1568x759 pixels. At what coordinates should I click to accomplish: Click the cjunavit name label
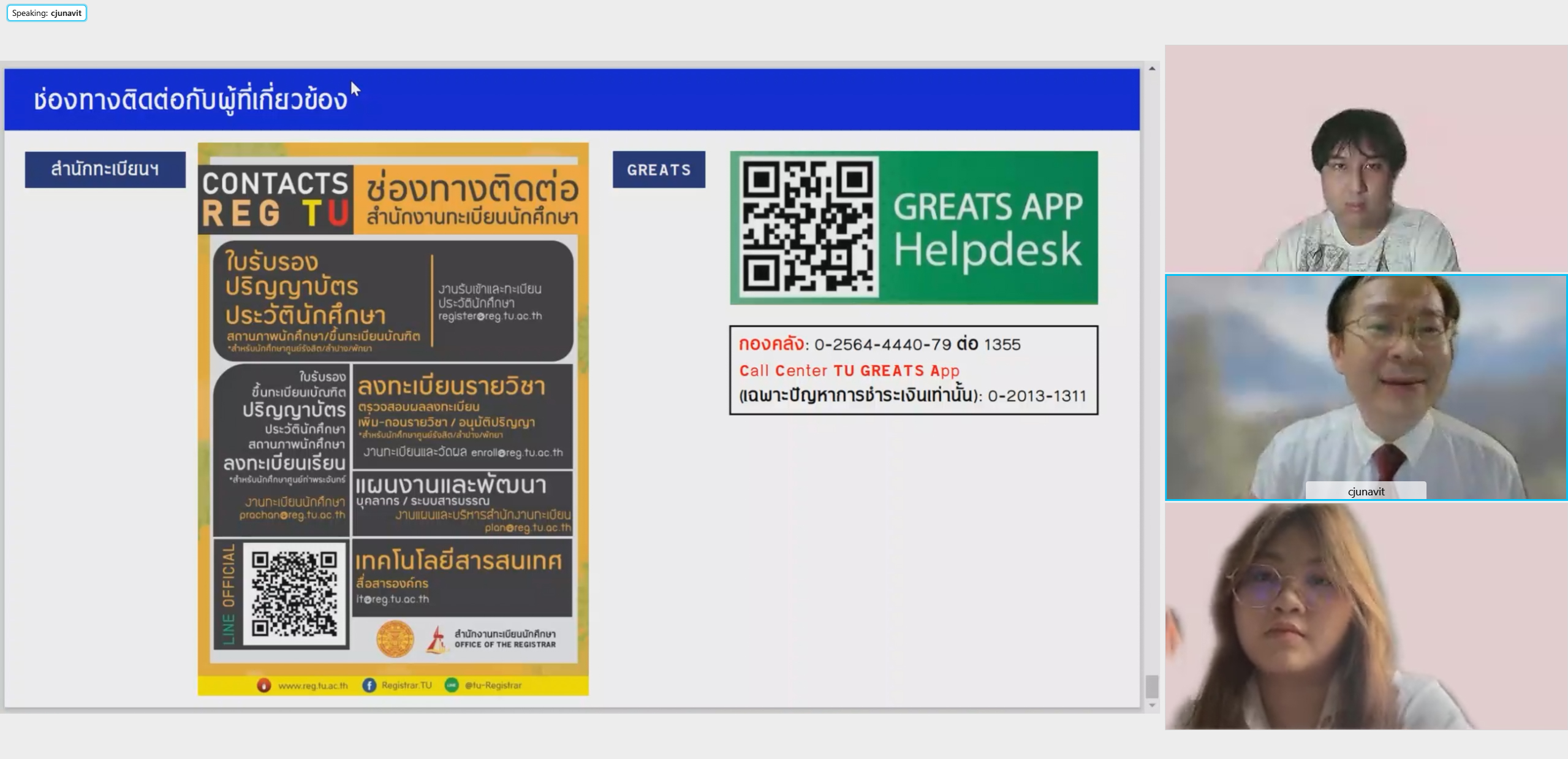tap(1366, 491)
